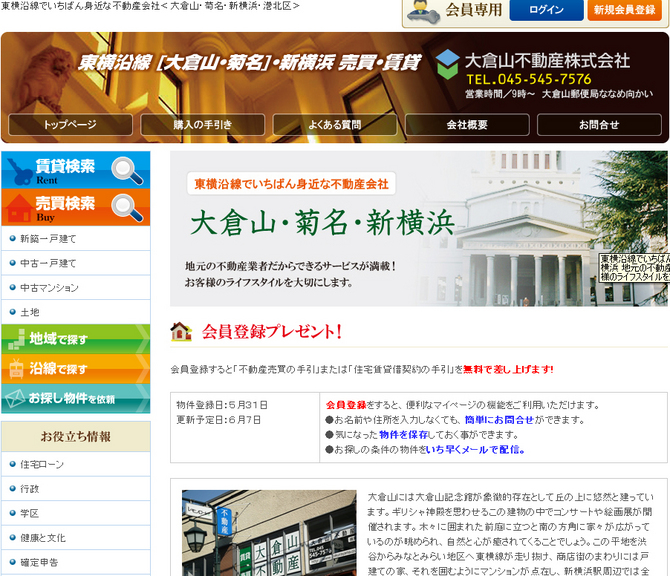Click the いち早くメールで配信 link

[475, 450]
